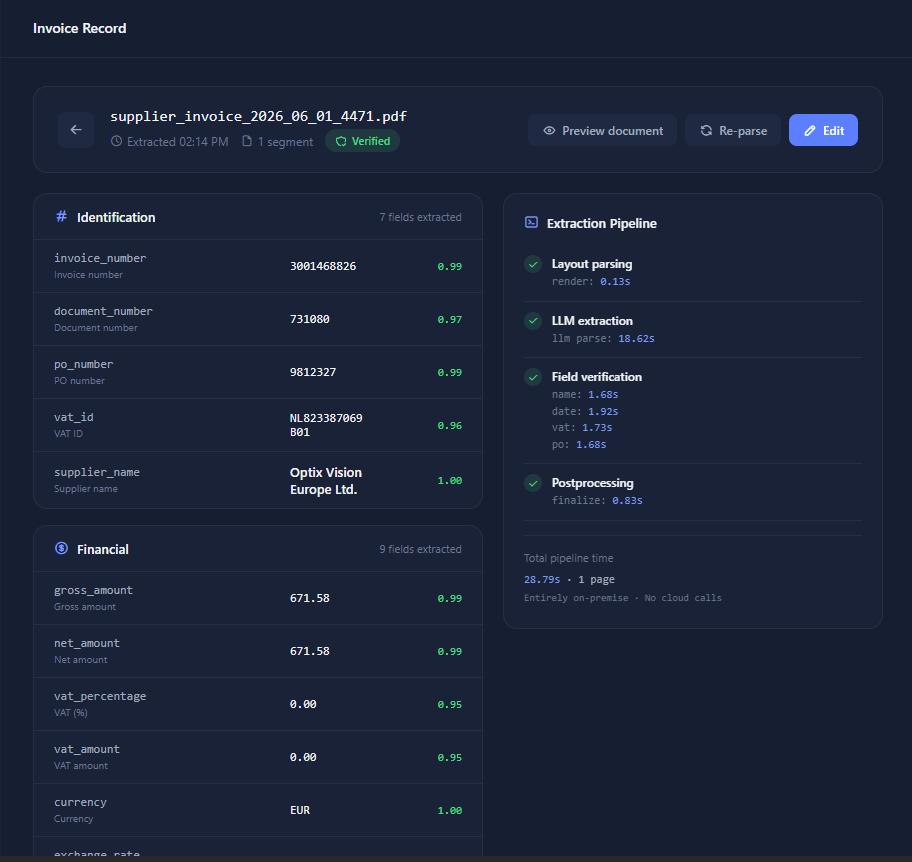This screenshot has width=912, height=862.
Task: Select document number value 731080
Action: (x=309, y=319)
